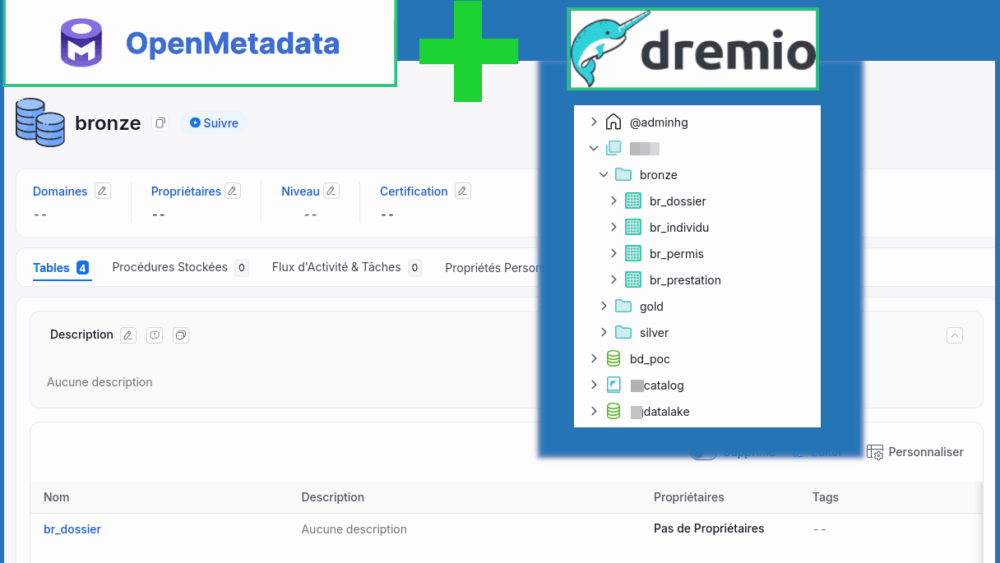Click the br_permis table icon

point(633,253)
